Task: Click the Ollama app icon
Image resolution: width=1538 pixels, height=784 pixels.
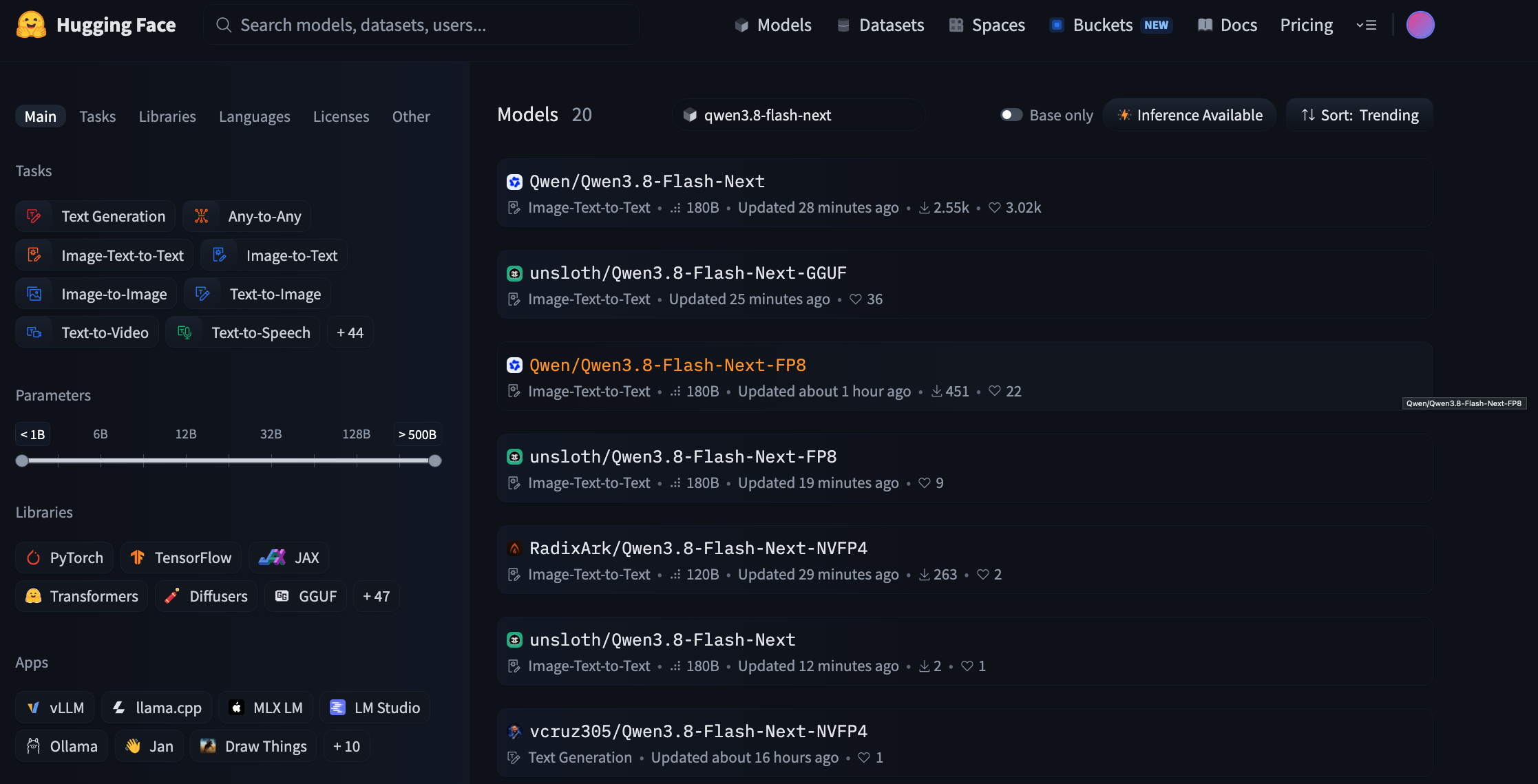Action: coord(33,746)
